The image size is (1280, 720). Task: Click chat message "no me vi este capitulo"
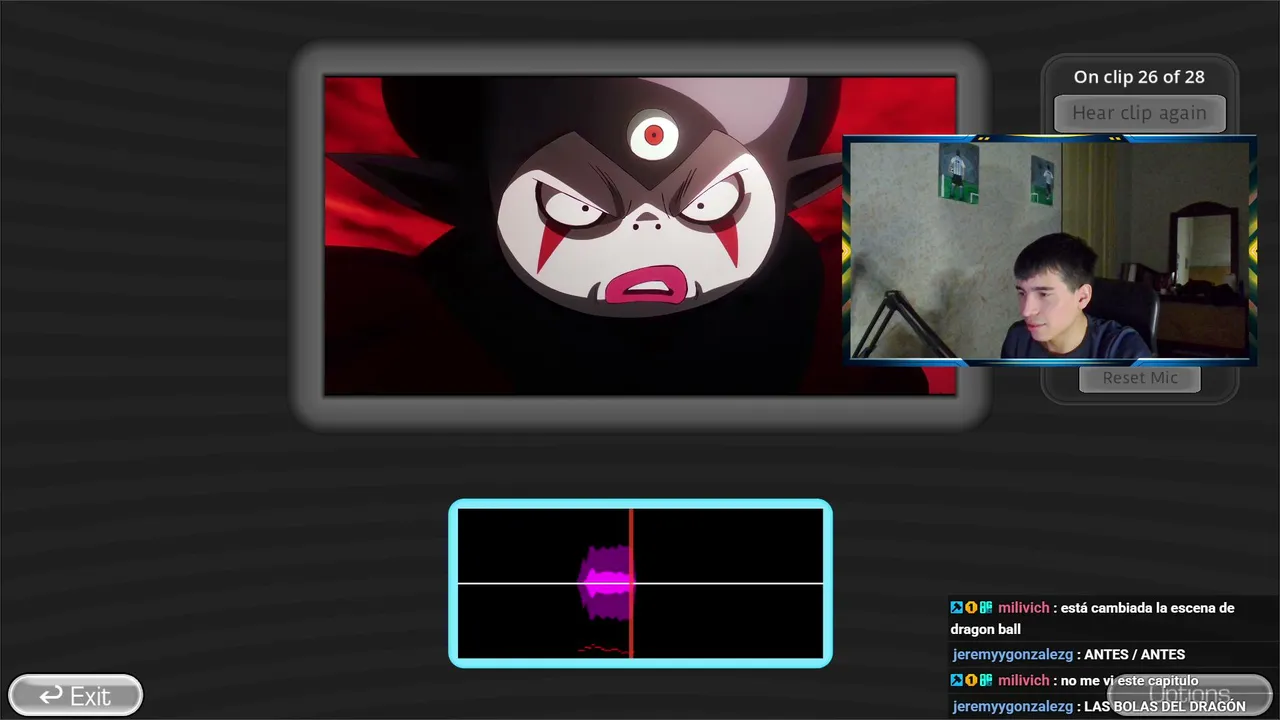[x=1129, y=681]
